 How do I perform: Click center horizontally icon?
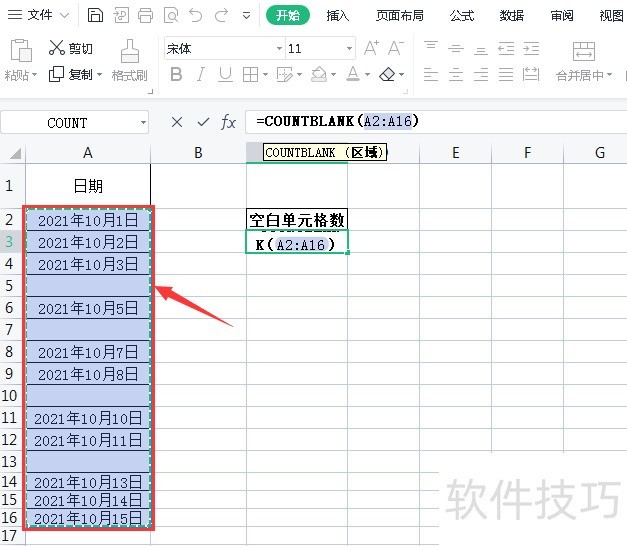456,74
